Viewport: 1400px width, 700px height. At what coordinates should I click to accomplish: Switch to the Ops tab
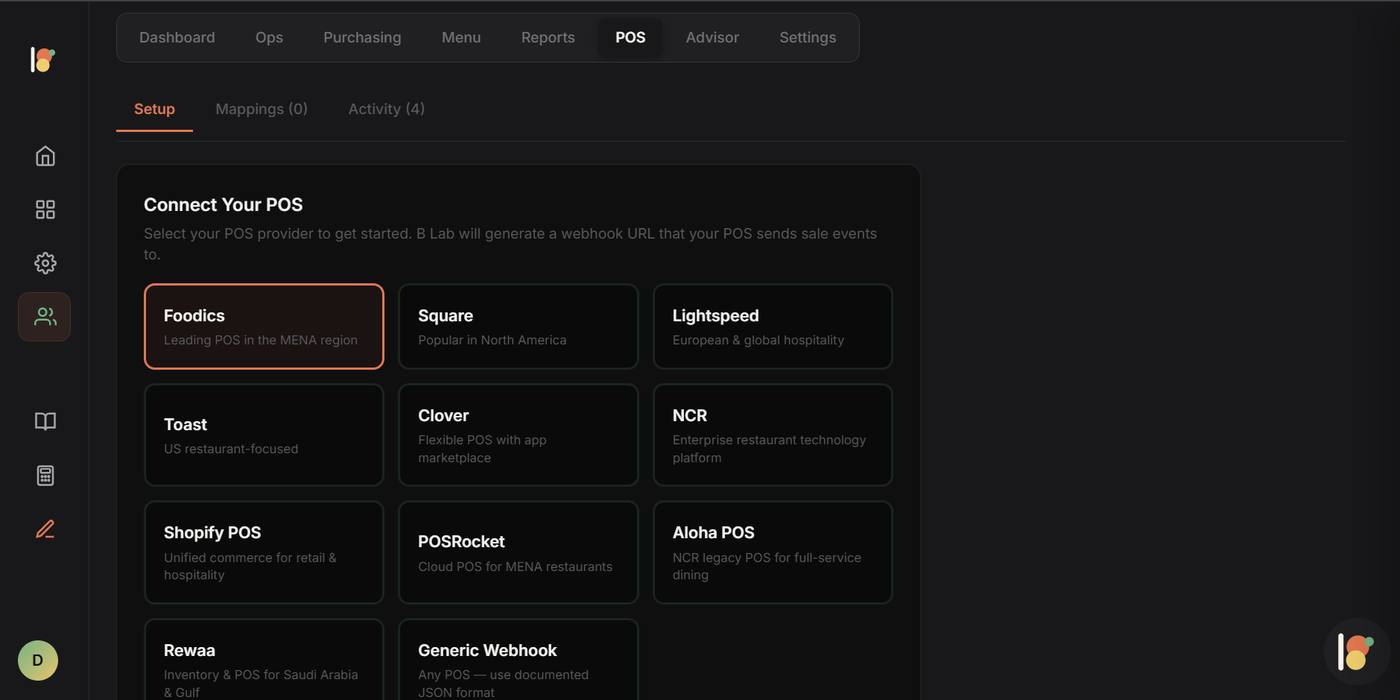tap(269, 38)
